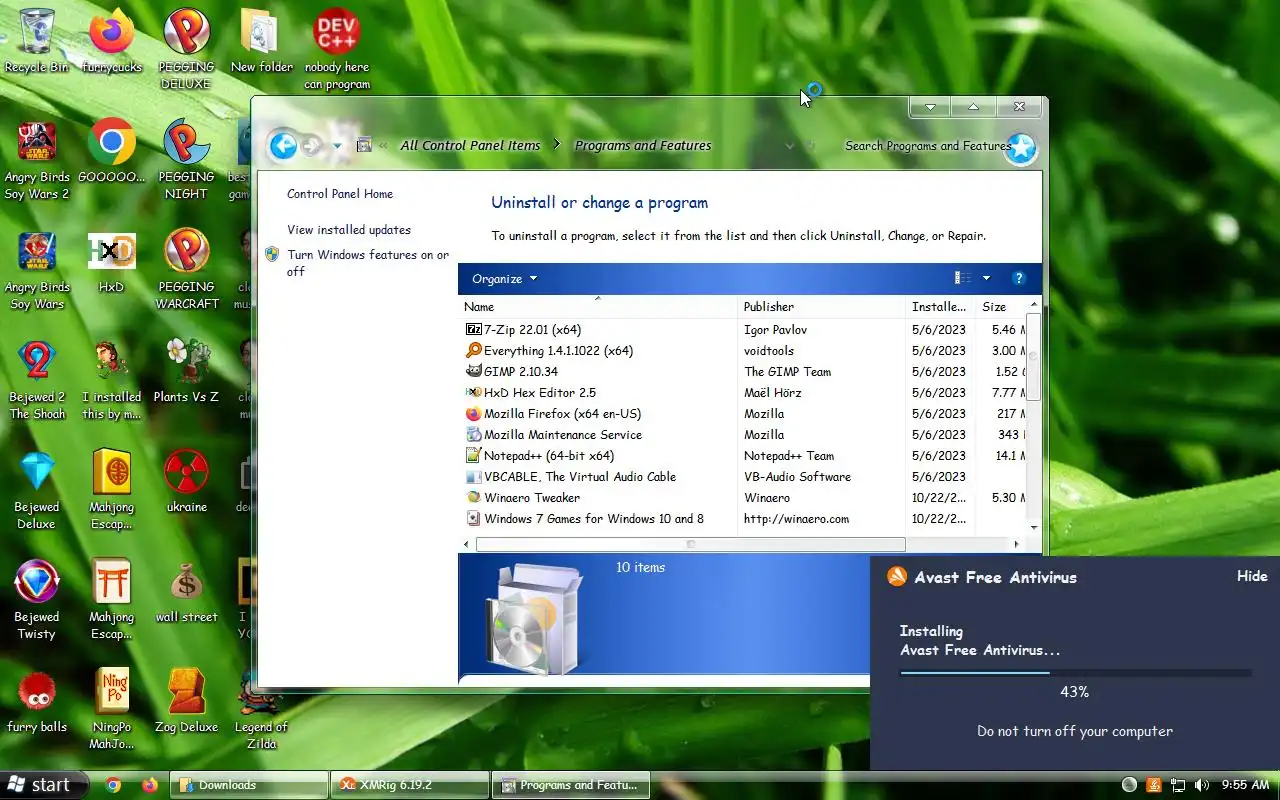Click the Chrome icon in the taskbar
Viewport: 1280px width, 800px height.
pyautogui.click(x=113, y=785)
